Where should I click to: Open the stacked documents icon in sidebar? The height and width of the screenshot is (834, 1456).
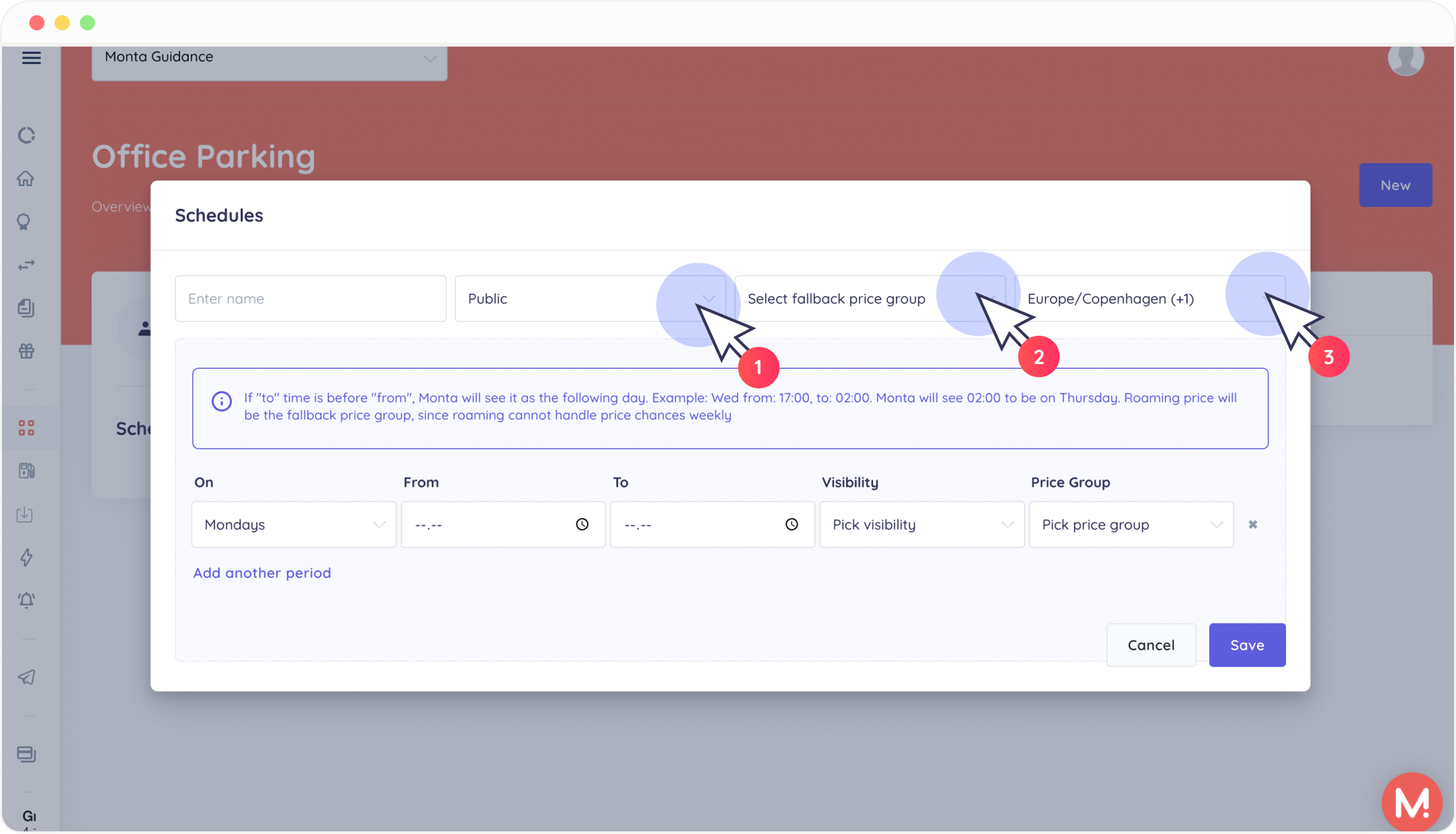click(x=26, y=308)
